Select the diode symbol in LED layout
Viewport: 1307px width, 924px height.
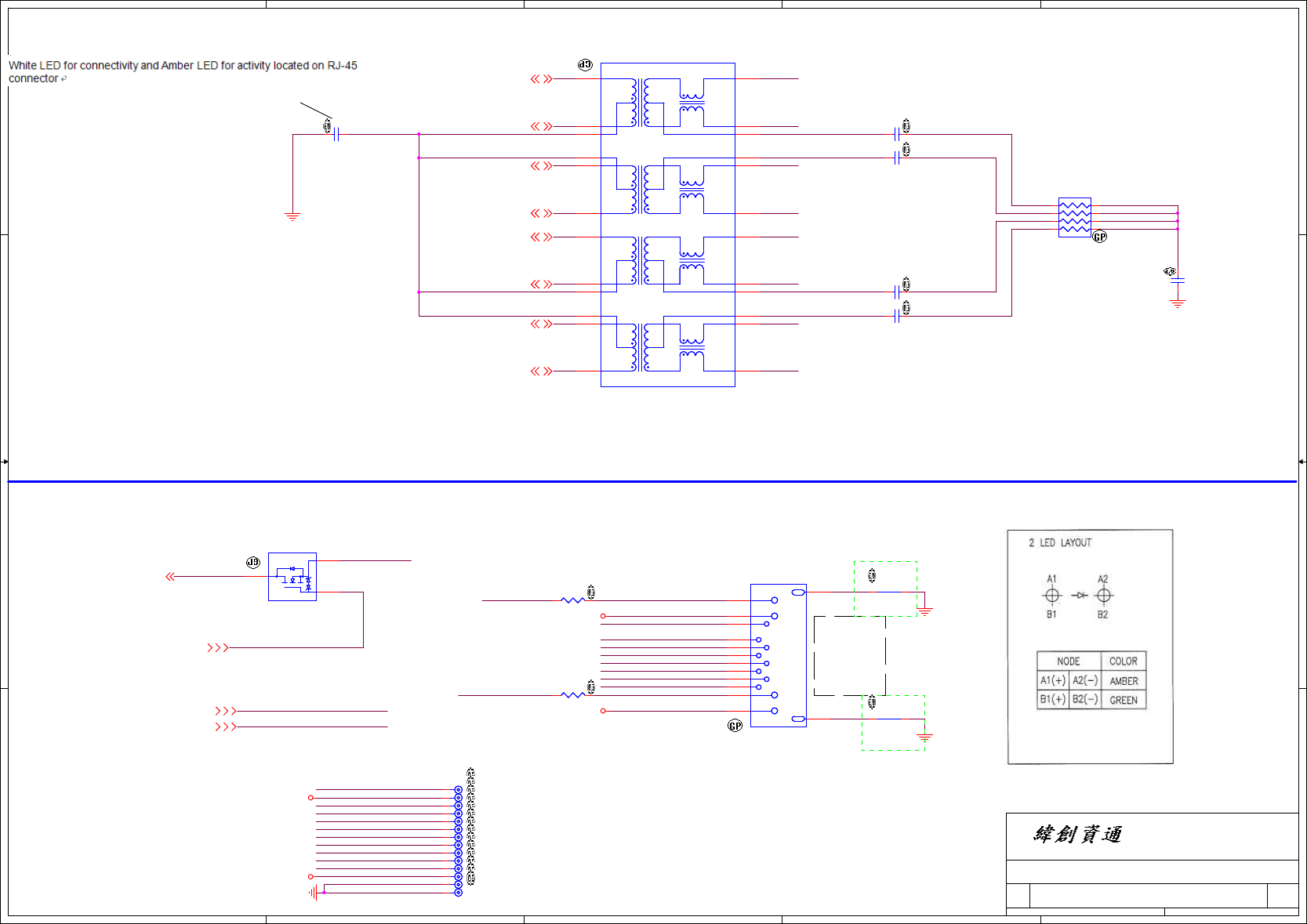(1080, 596)
